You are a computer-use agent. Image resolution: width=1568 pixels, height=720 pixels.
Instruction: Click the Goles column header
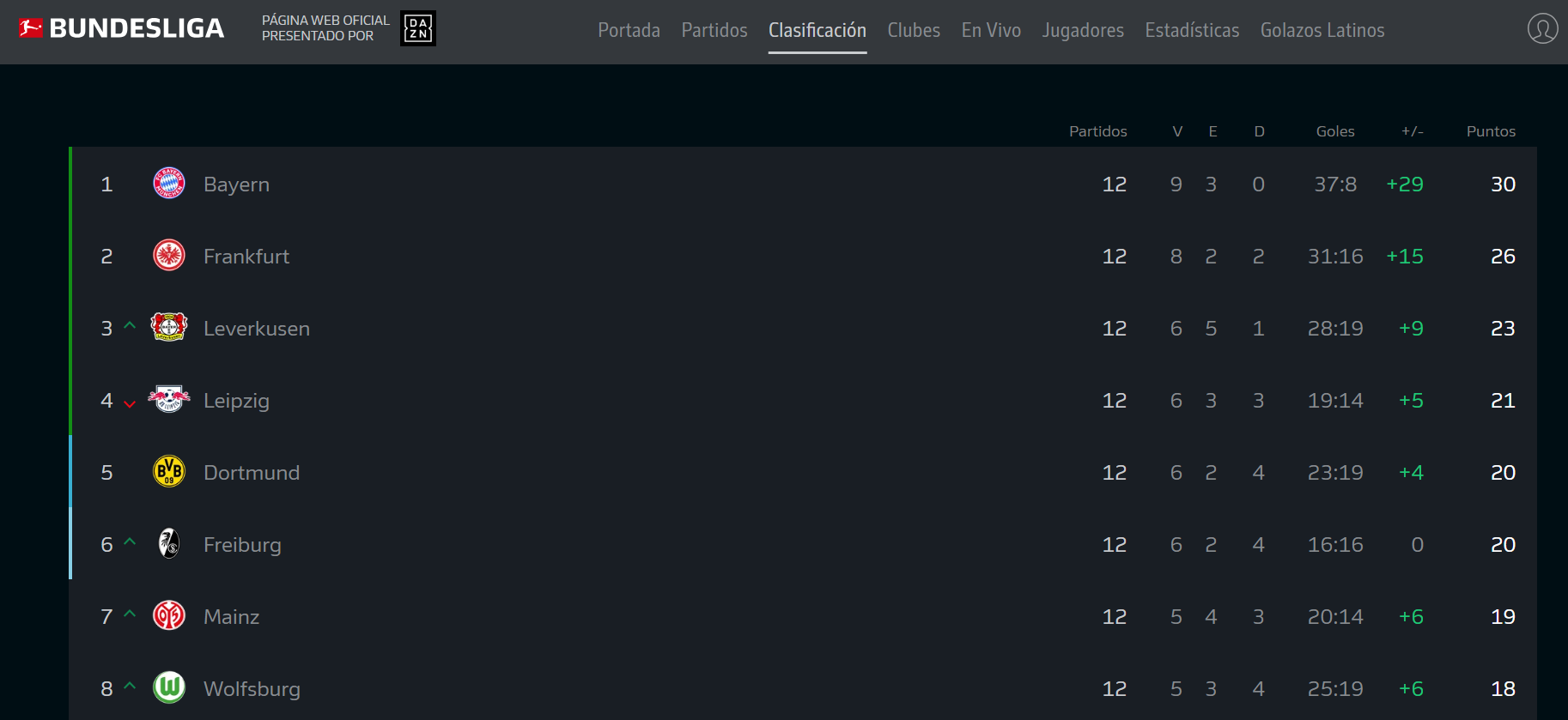[1335, 131]
